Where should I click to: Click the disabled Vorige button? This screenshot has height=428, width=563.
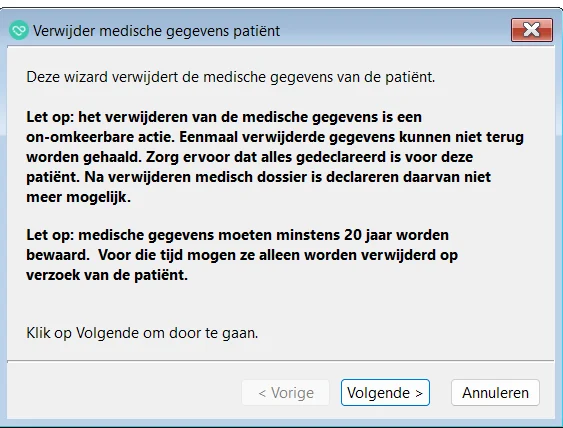(286, 392)
